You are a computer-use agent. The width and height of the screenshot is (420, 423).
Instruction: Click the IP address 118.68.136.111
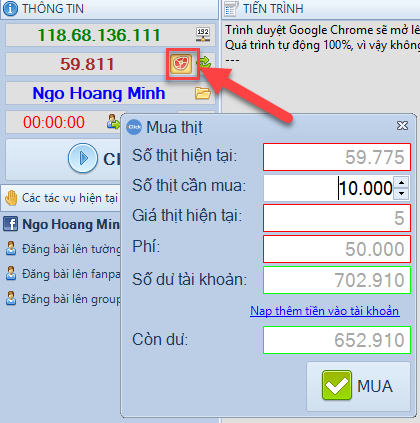[x=99, y=35]
